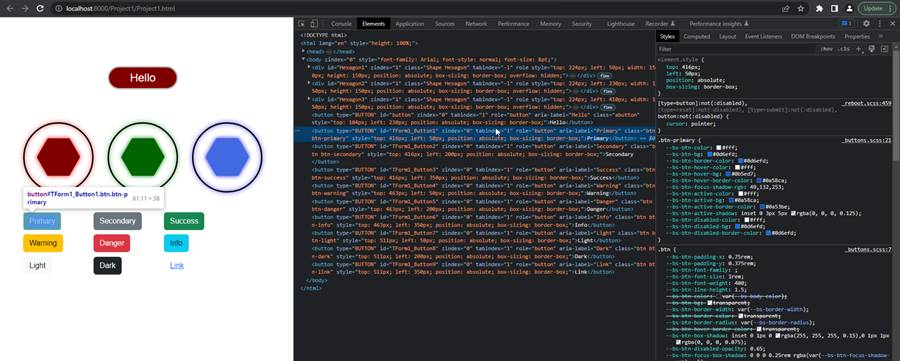Close the DevTools panel
Screen dimensions: 900x361
point(893,24)
